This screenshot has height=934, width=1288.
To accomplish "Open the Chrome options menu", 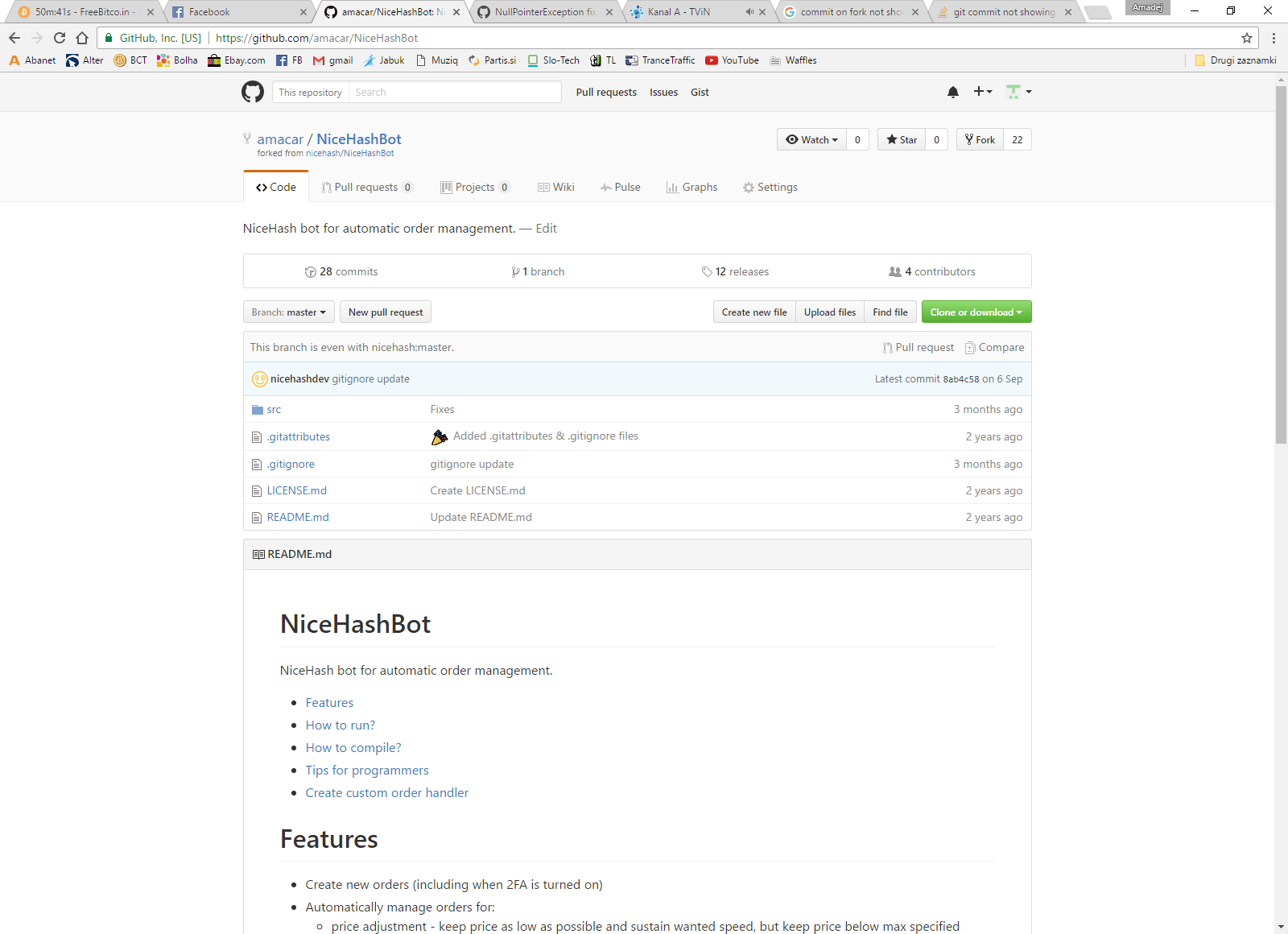I will 1274,38.
